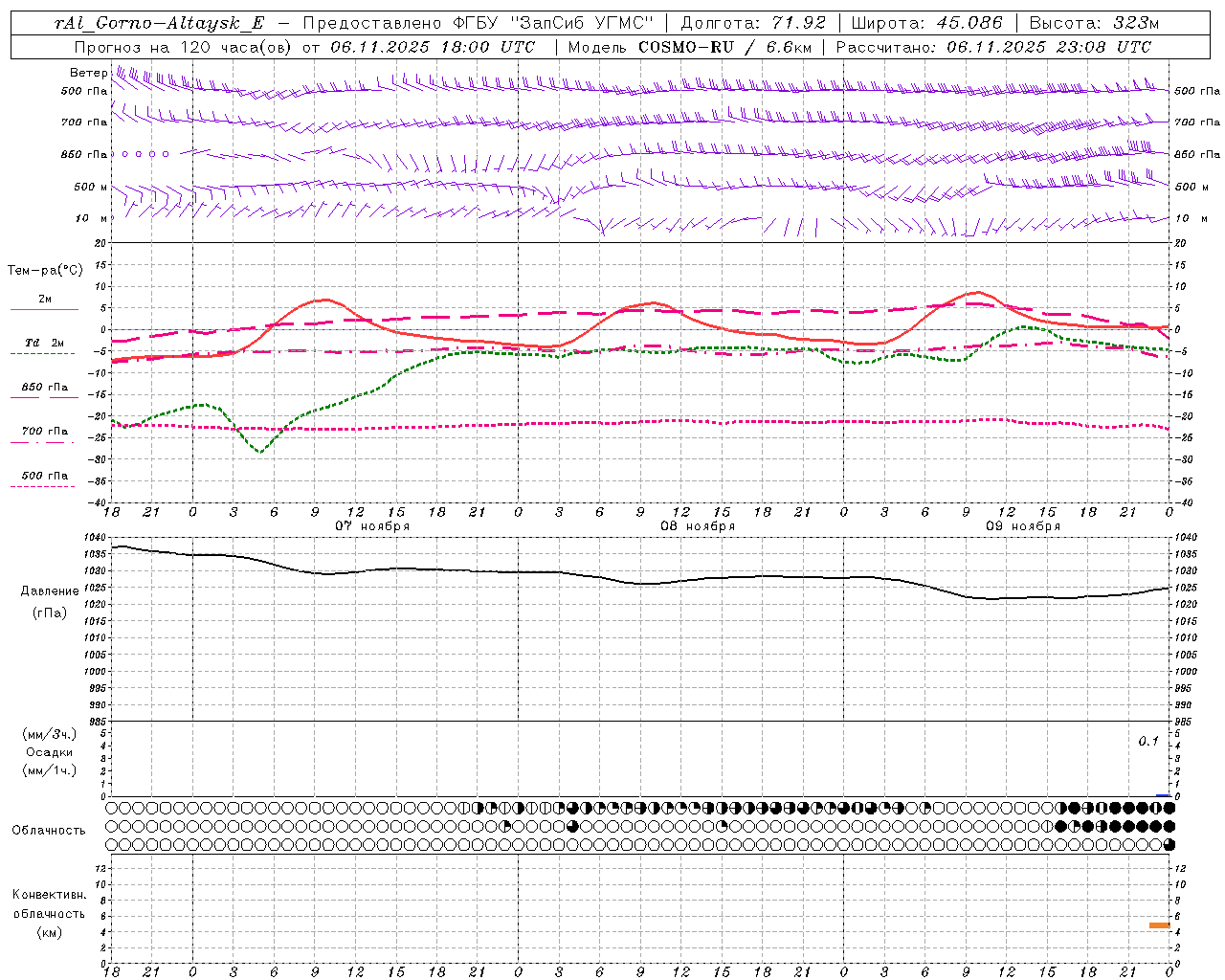Click the (мм/3ч.) precipitation unit label
This screenshot has height=980, width=1225.
50,734
